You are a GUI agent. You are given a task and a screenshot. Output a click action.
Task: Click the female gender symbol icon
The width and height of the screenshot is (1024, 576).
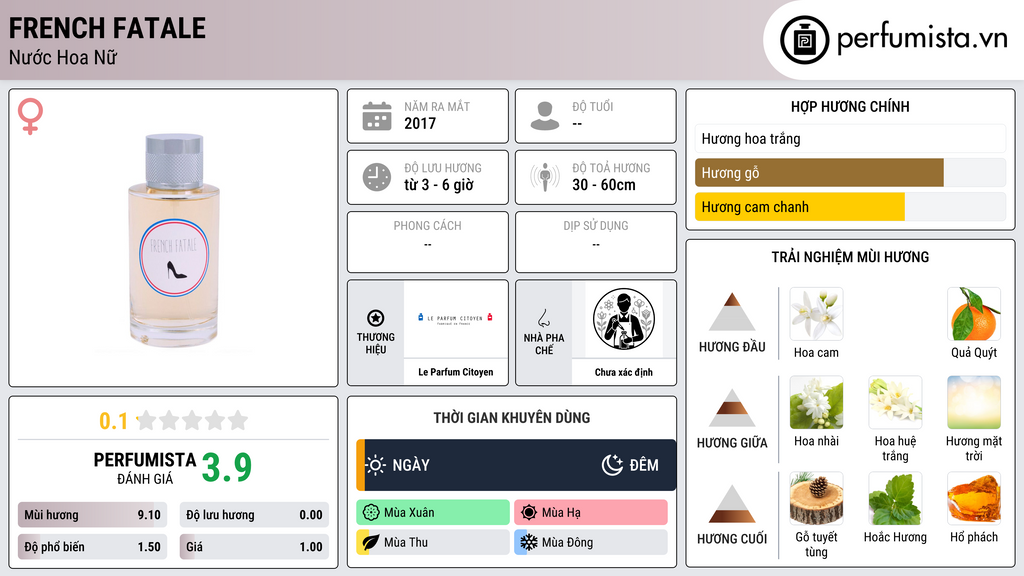30,116
